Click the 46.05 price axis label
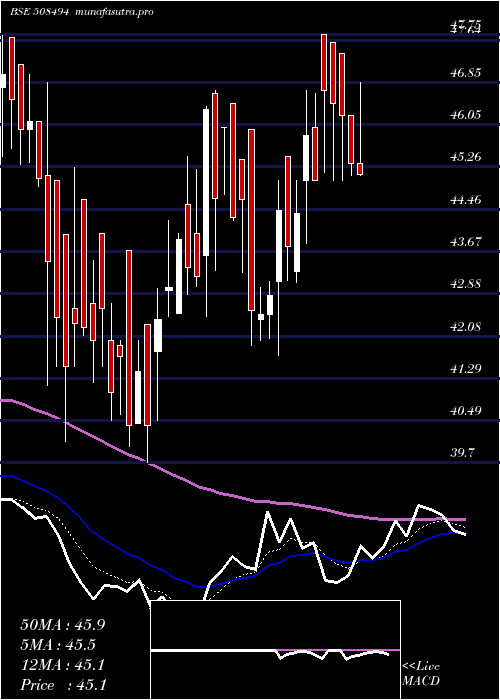 point(466,115)
